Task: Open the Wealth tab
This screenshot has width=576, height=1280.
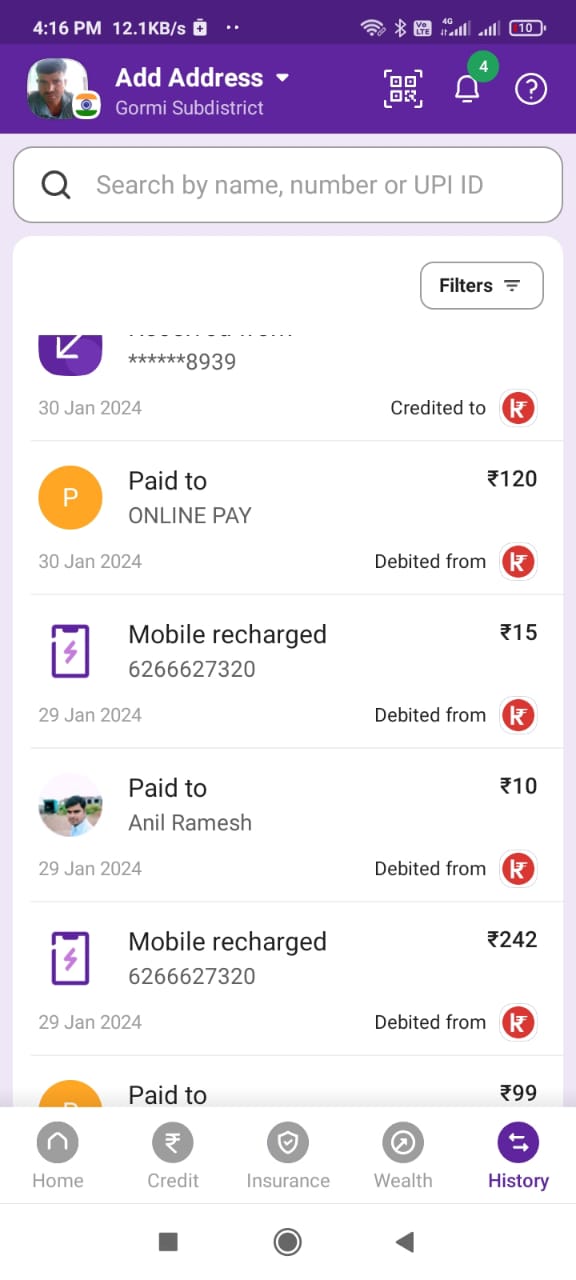Action: coord(403,1156)
